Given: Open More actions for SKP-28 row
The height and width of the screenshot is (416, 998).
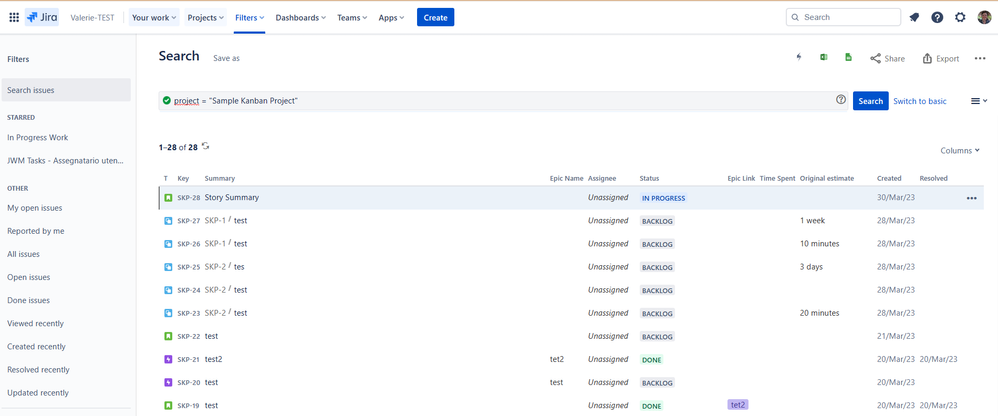Looking at the screenshot, I should (x=971, y=198).
